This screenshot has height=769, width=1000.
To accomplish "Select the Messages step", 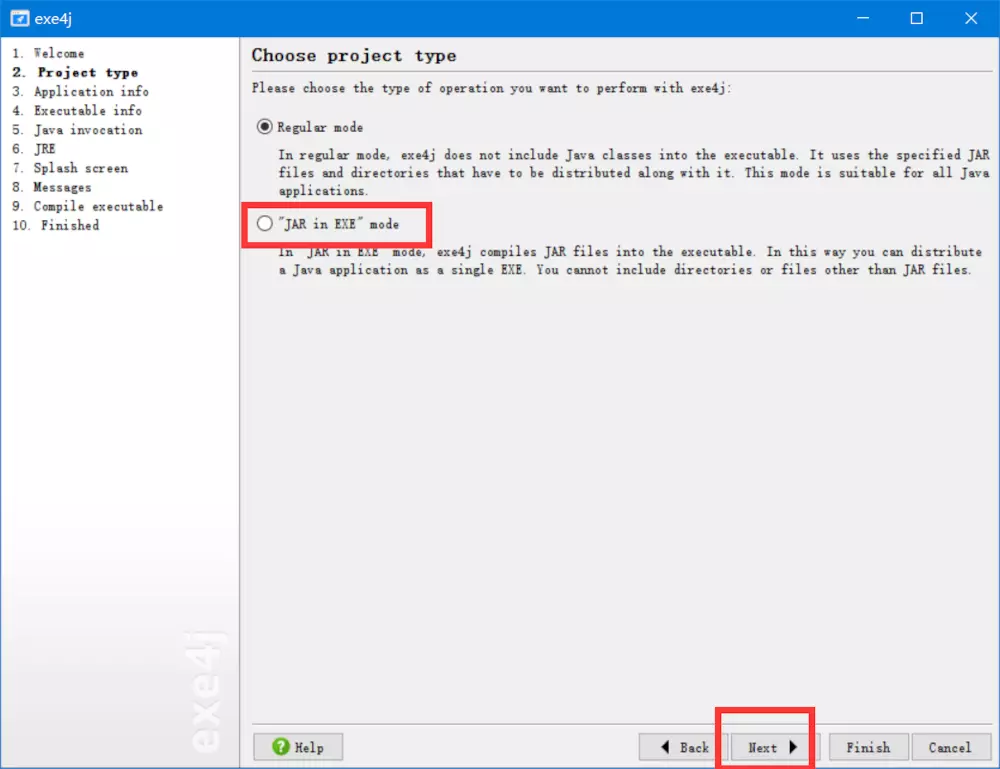I will (x=62, y=187).
